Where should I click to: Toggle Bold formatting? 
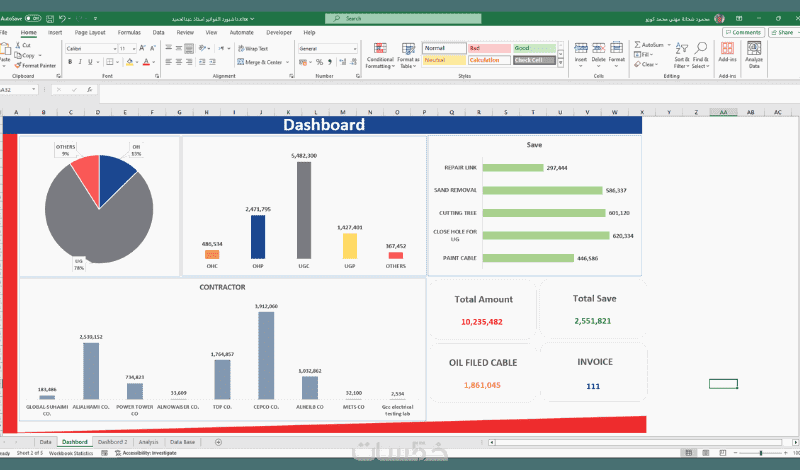70,62
